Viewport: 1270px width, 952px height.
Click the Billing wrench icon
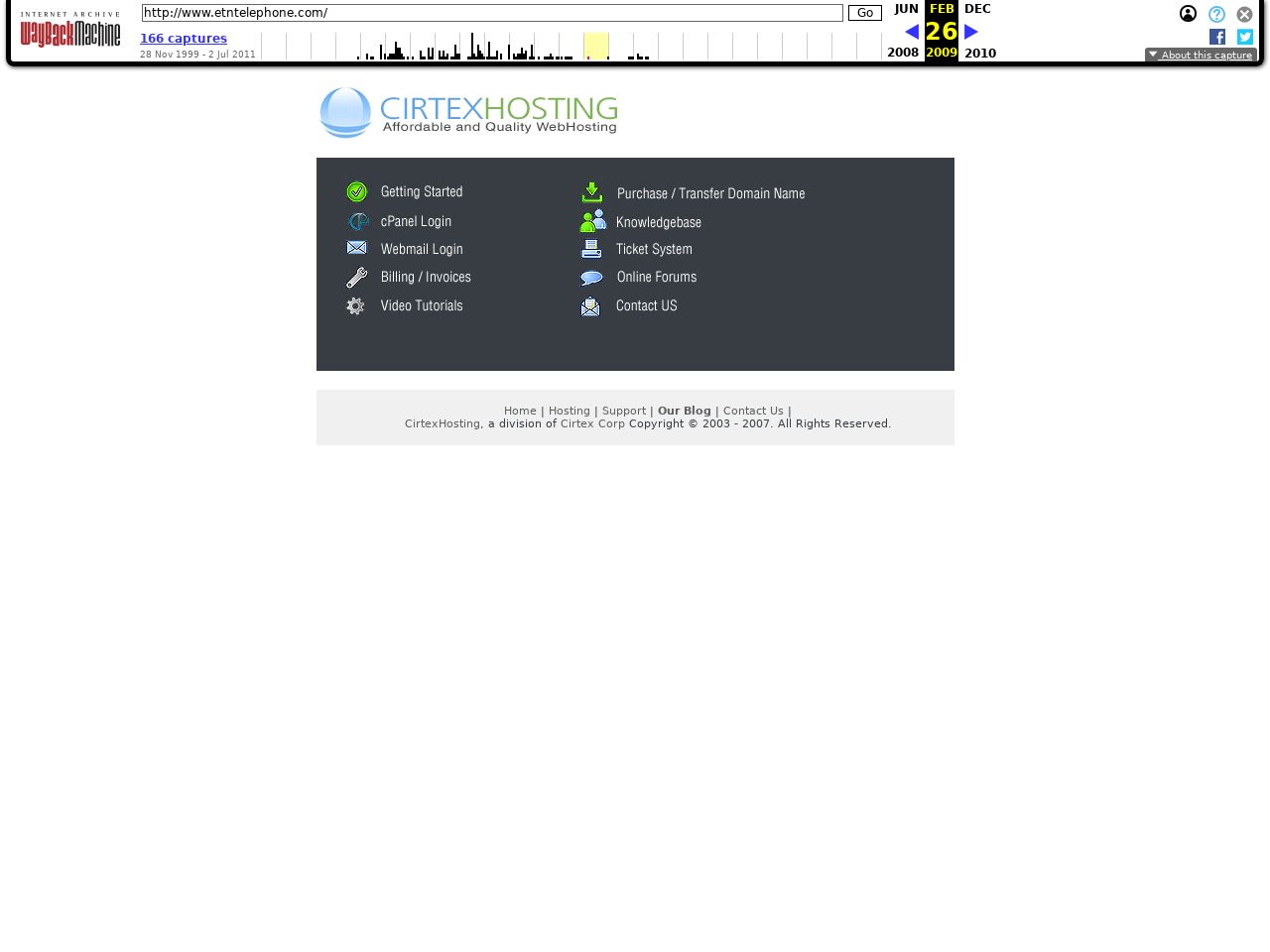pyautogui.click(x=357, y=278)
